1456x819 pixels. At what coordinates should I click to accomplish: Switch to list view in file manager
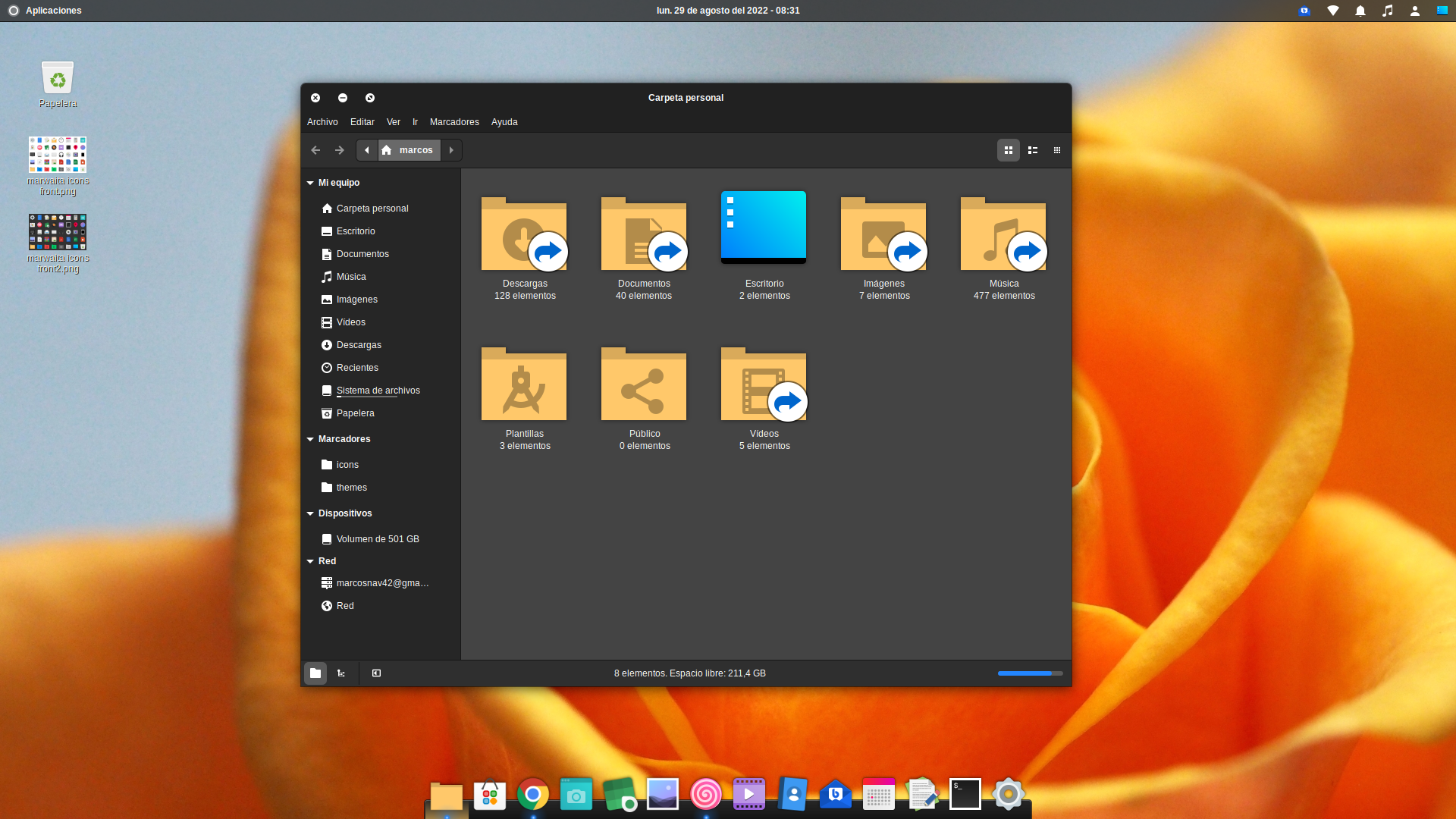1032,149
